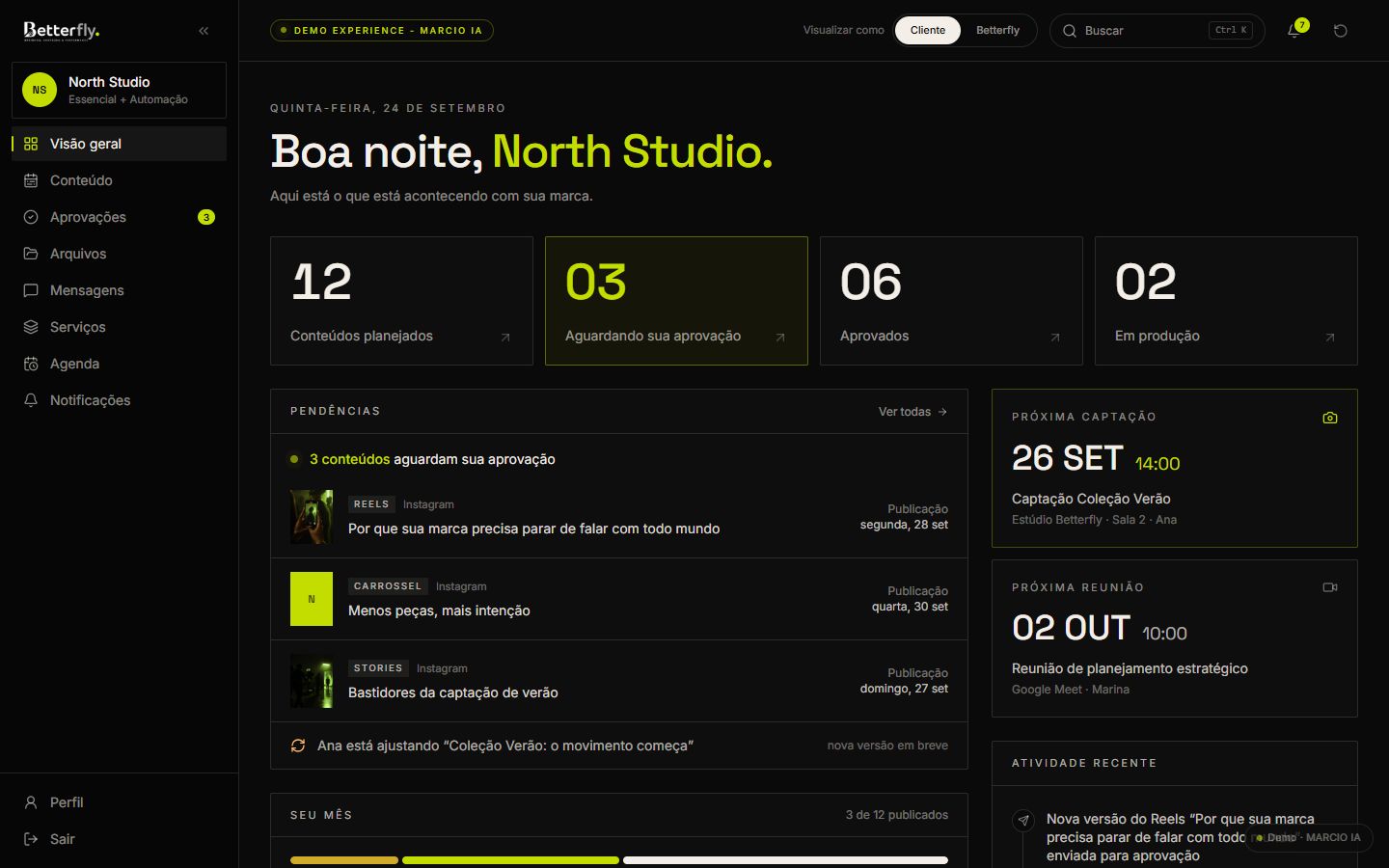
Task: Click the arrow icon on Aprovados card
Action: [x=1055, y=338]
